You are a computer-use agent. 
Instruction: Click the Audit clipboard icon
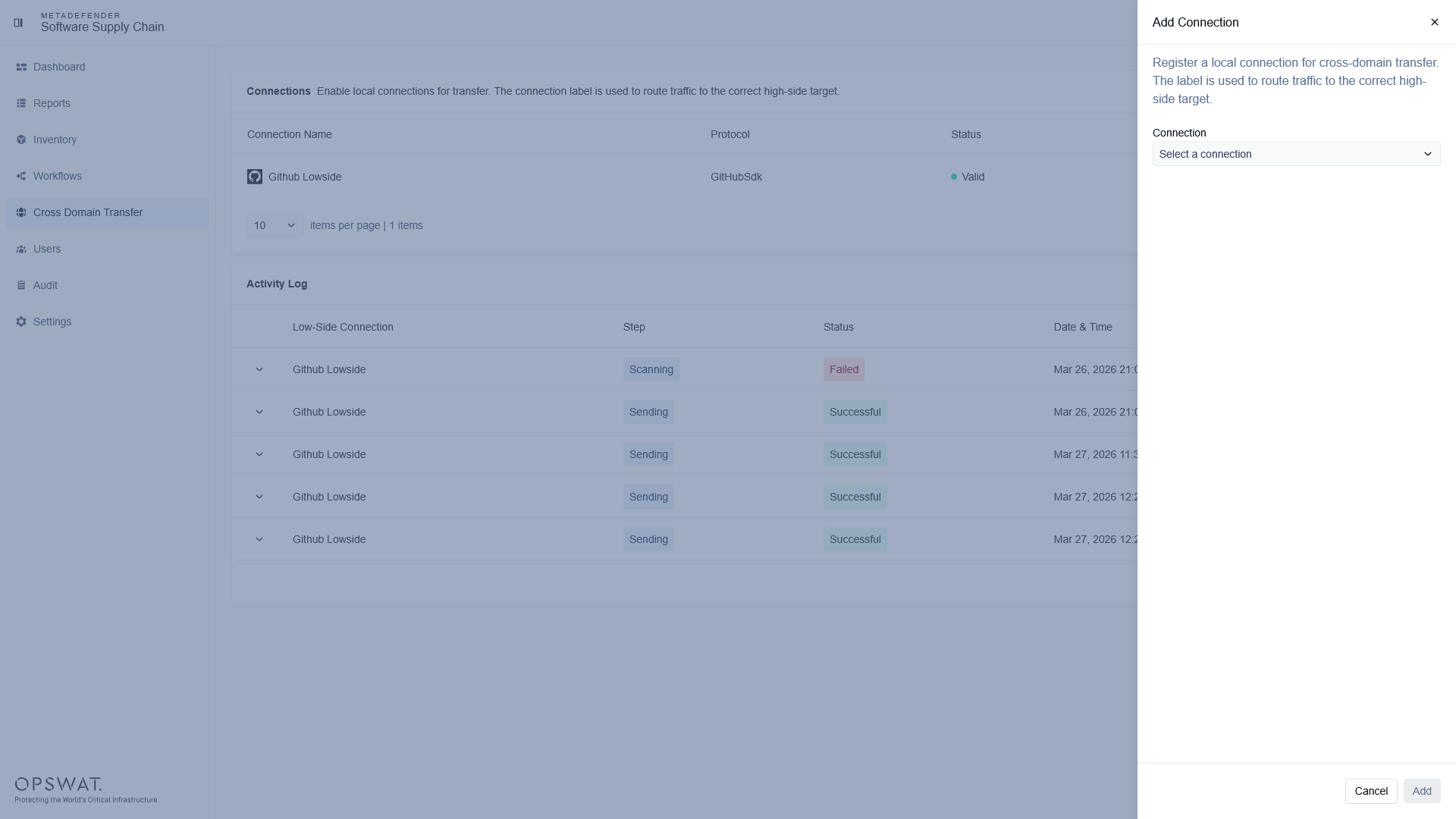[x=21, y=286]
